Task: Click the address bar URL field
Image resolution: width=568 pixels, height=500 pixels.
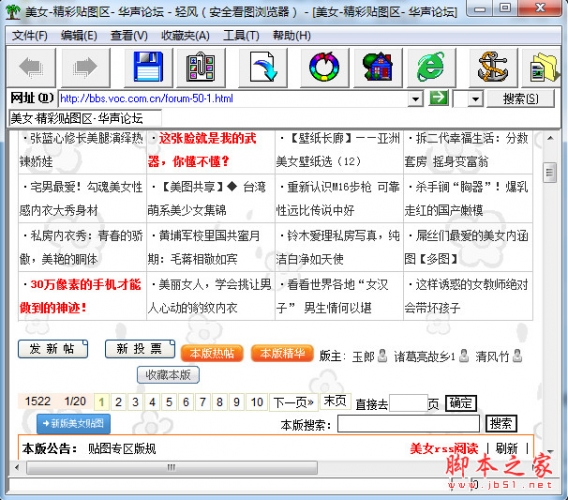Action: [233, 99]
